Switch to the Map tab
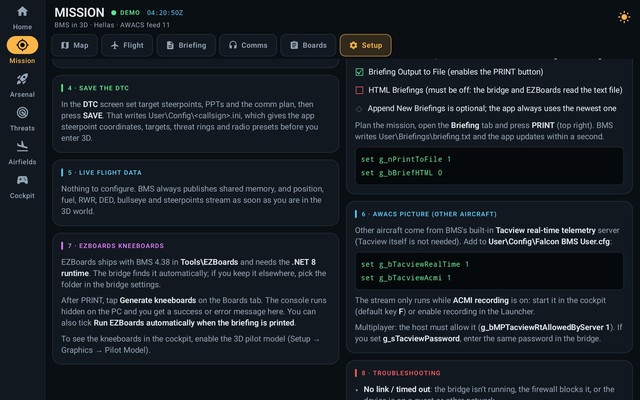Viewport: 640px width, 400px height. point(75,45)
